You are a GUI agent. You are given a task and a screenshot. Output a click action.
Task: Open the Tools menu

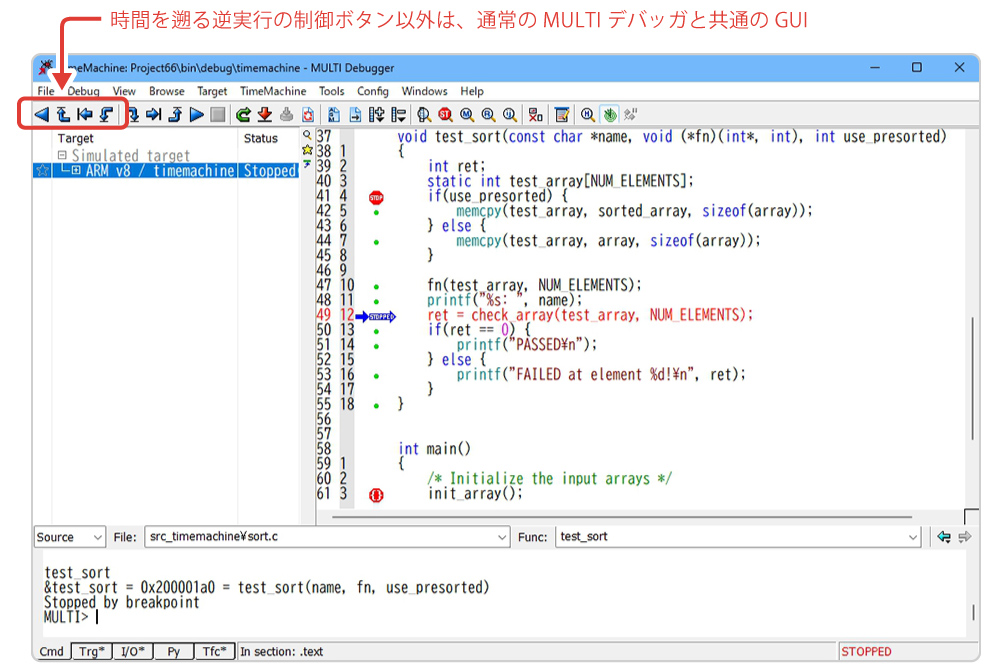tap(332, 91)
